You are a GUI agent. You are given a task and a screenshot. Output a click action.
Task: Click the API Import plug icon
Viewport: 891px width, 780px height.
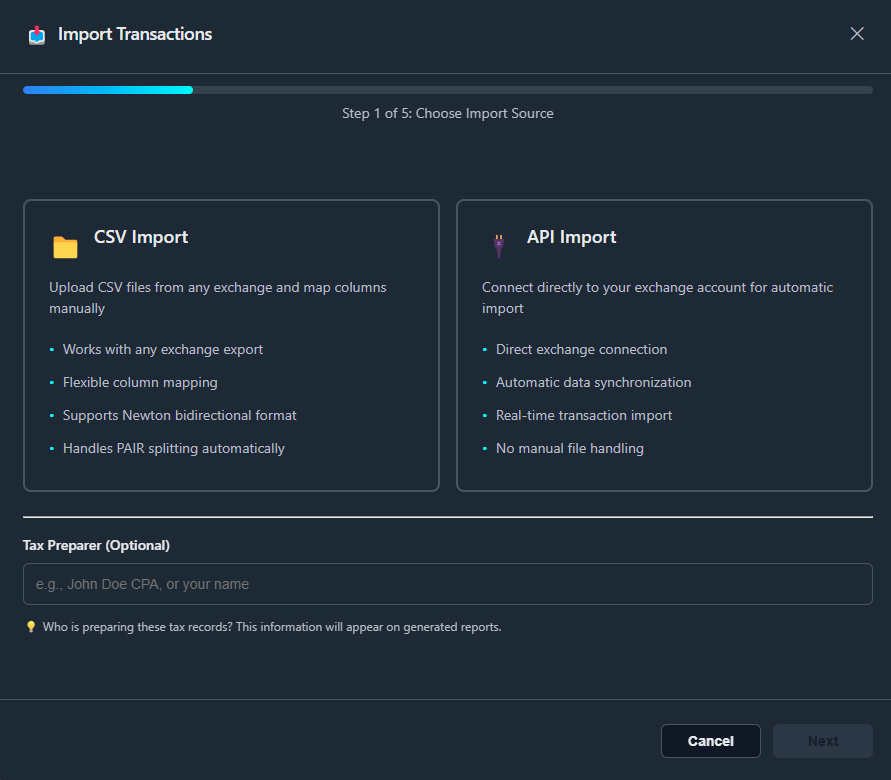pyautogui.click(x=499, y=244)
